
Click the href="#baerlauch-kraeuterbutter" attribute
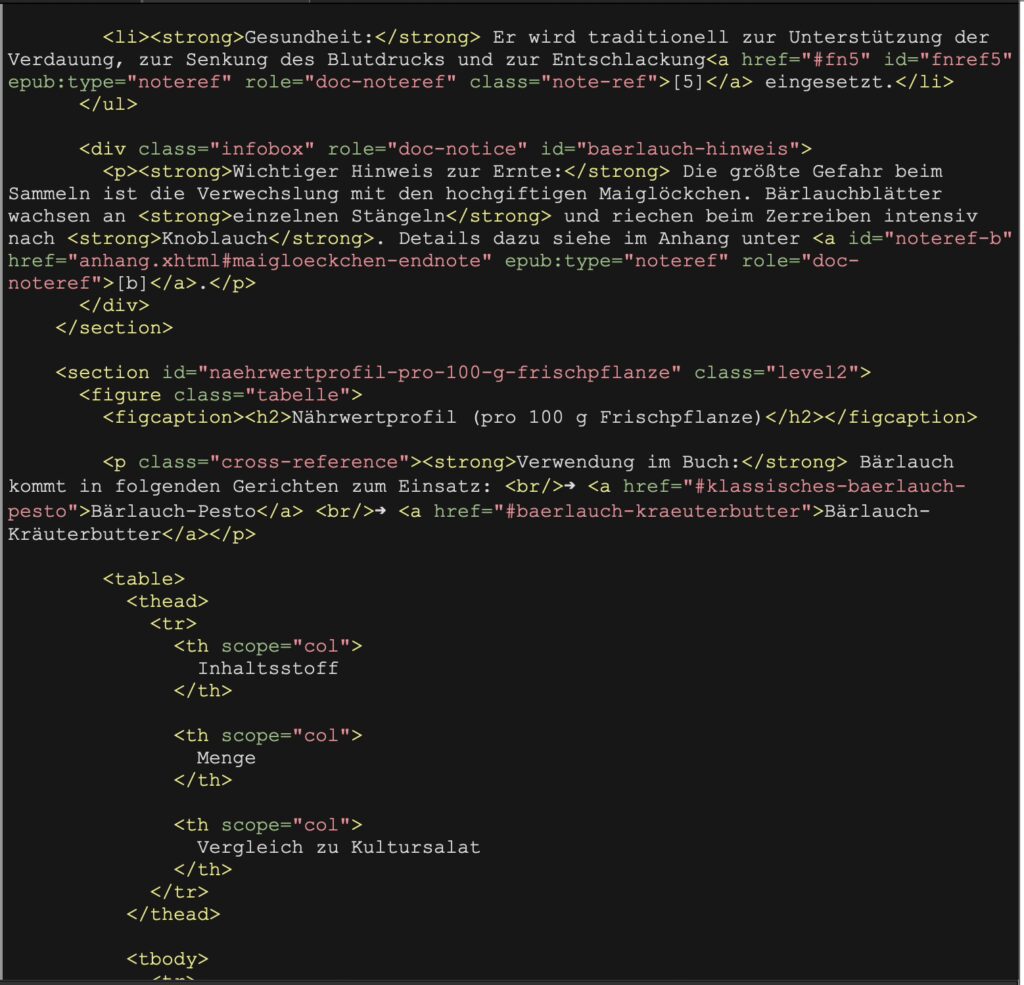623,511
